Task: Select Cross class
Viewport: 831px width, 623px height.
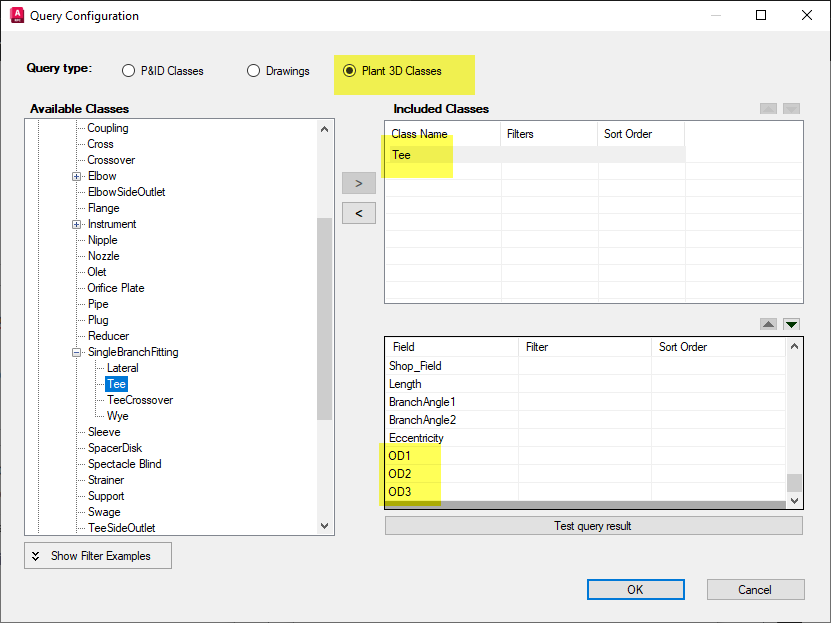Action: pyautogui.click(x=100, y=144)
